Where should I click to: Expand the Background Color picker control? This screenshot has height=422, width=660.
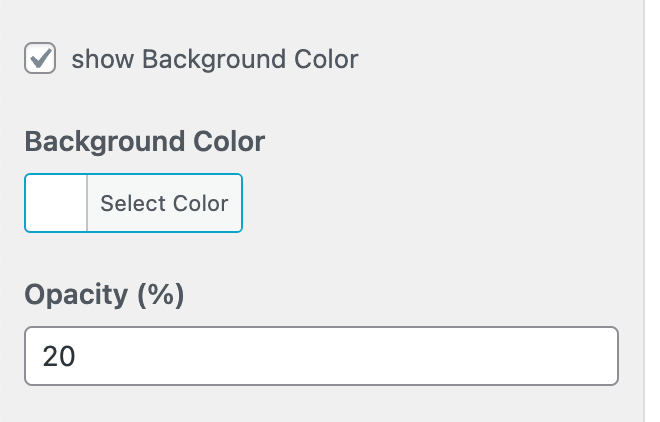[133, 204]
